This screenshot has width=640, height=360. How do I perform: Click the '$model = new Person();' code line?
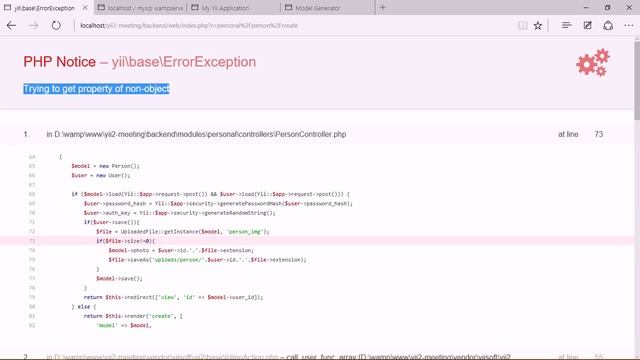click(105, 166)
